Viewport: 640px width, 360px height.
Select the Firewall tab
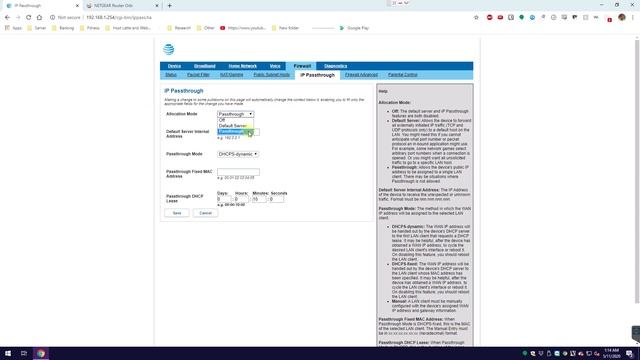tap(302, 66)
